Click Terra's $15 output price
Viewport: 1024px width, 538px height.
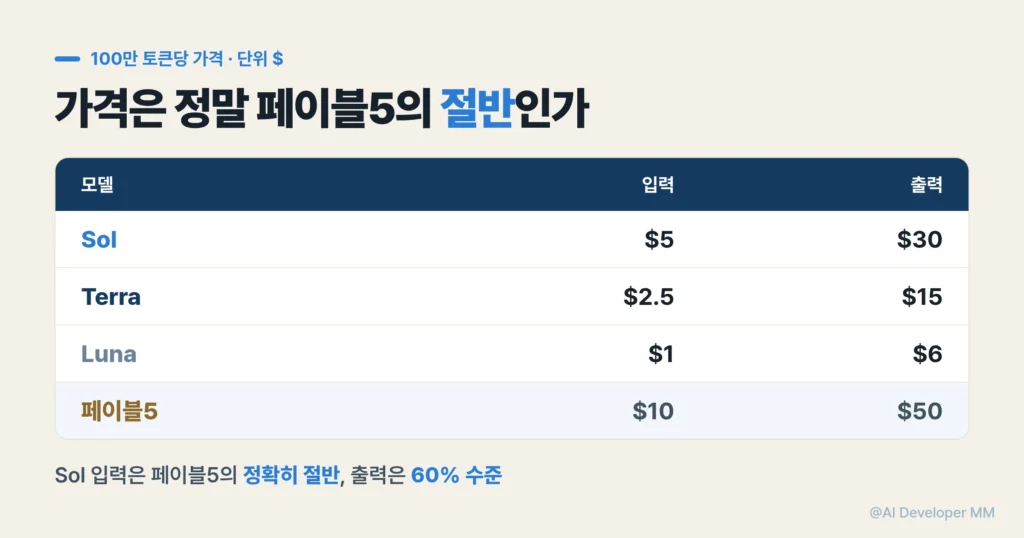click(922, 297)
